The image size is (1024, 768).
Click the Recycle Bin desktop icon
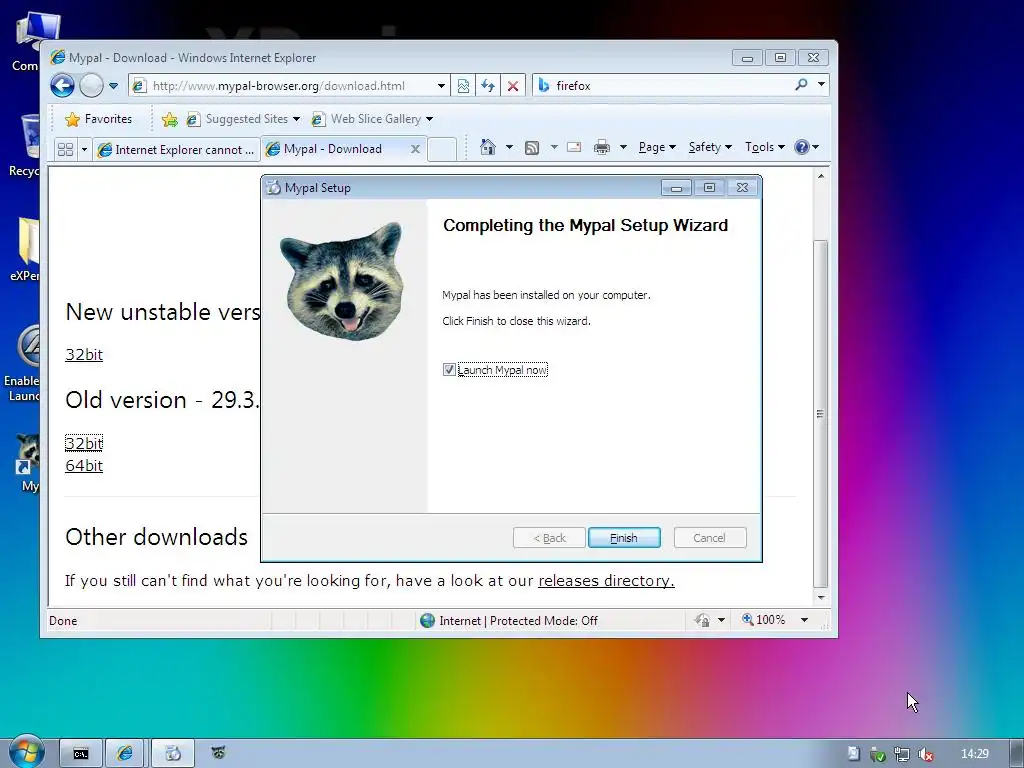[x=26, y=146]
